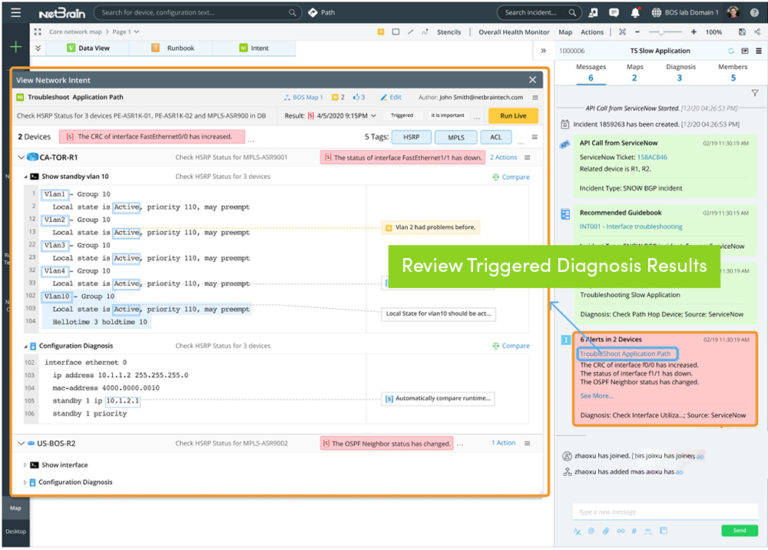Click the See More link in alert
The width and height of the screenshot is (768, 550).
coord(596,395)
